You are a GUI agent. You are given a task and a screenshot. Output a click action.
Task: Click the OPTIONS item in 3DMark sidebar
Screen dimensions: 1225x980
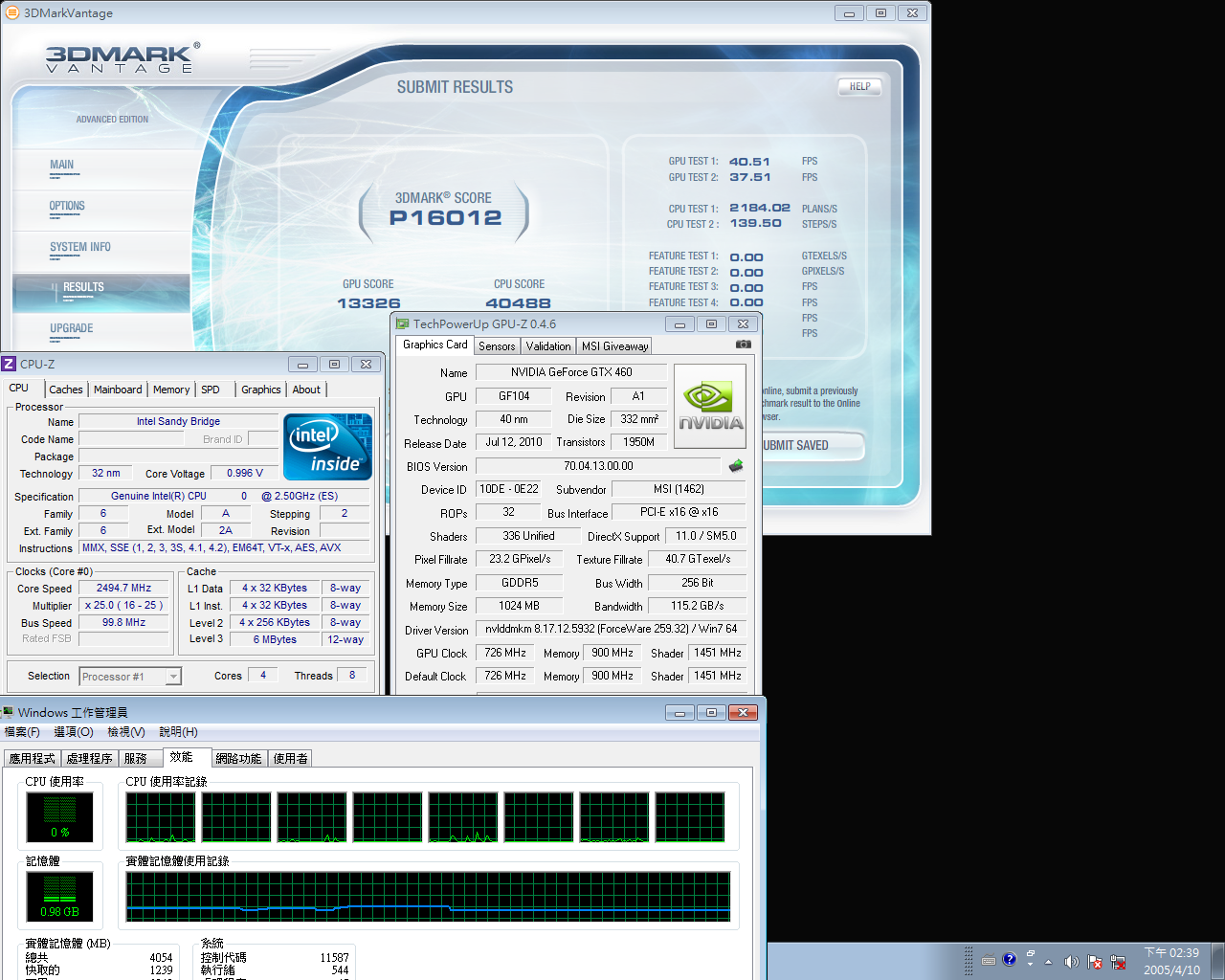pos(67,206)
